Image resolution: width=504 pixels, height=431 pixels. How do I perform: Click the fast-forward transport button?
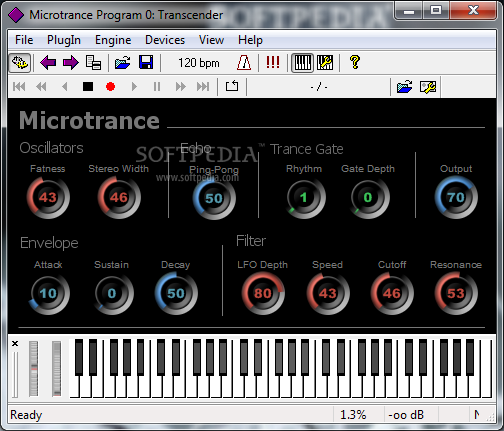click(181, 87)
